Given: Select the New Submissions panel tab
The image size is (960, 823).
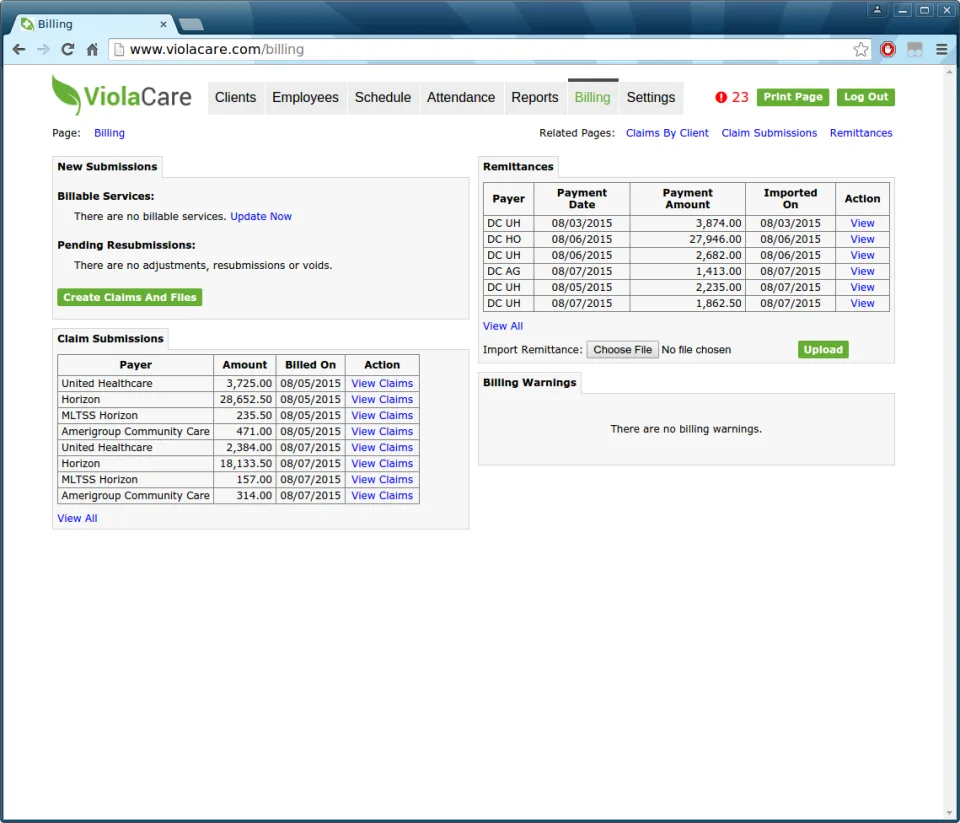Looking at the screenshot, I should [107, 167].
